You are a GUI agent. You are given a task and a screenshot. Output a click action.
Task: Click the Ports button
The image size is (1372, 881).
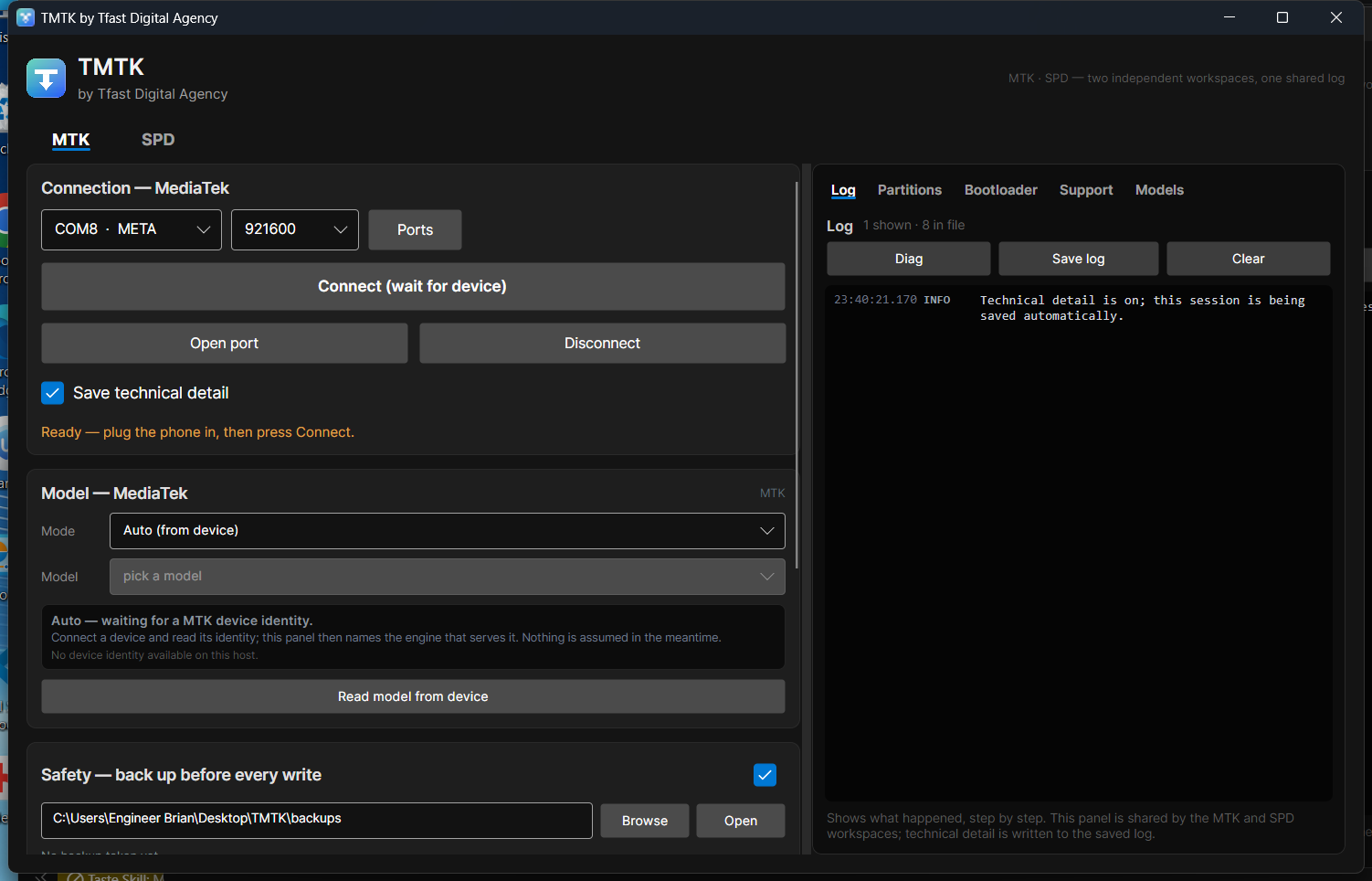pos(415,229)
